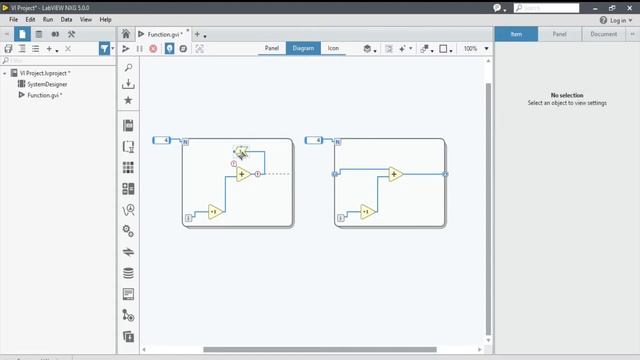
Task: Select the Increment node in right loop
Action: tap(367, 212)
